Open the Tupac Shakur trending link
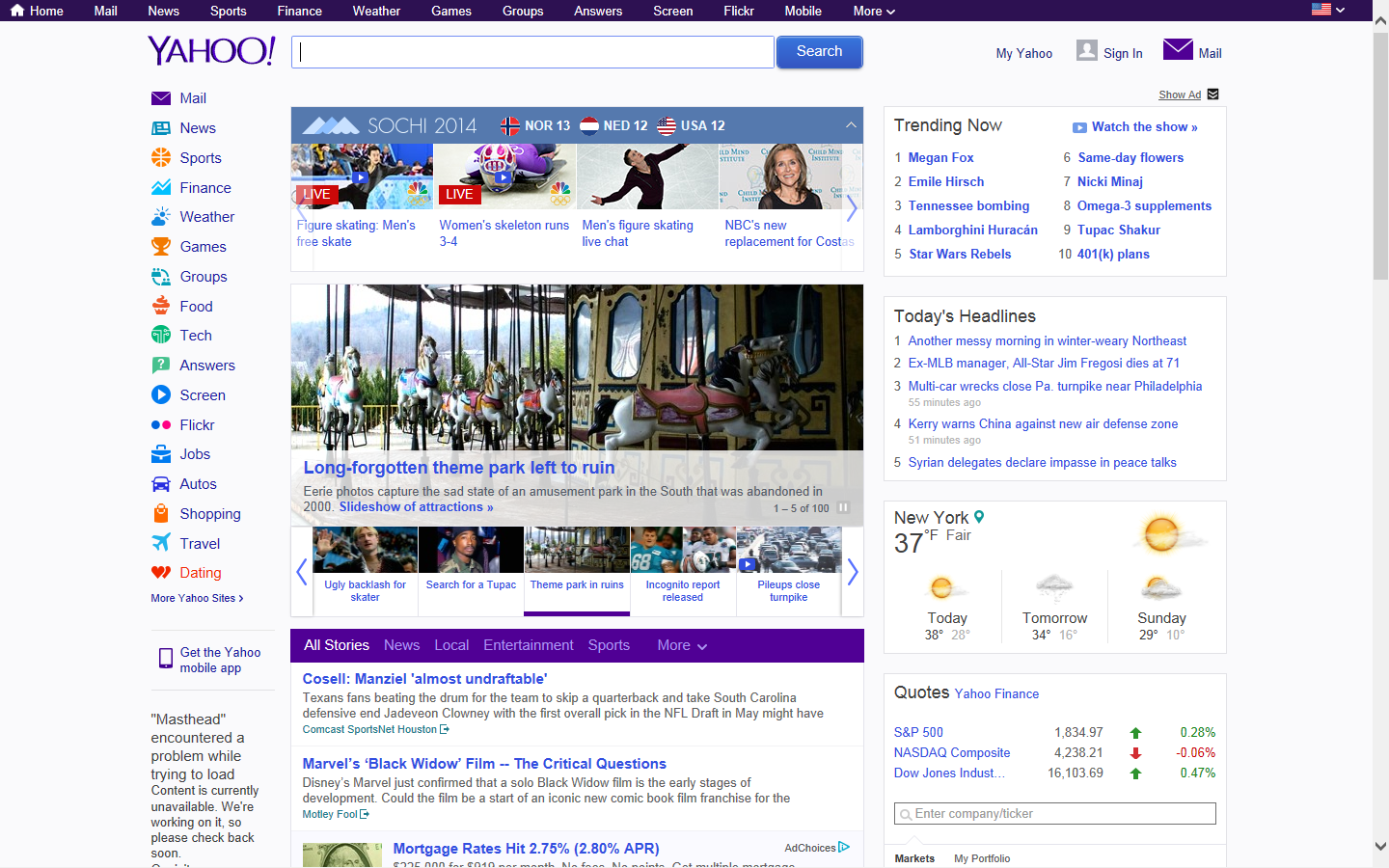This screenshot has height=868, width=1389. (x=1119, y=230)
